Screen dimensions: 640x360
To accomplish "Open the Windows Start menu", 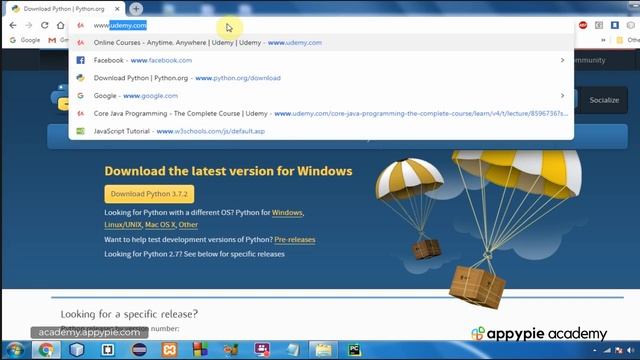I will click(15, 350).
